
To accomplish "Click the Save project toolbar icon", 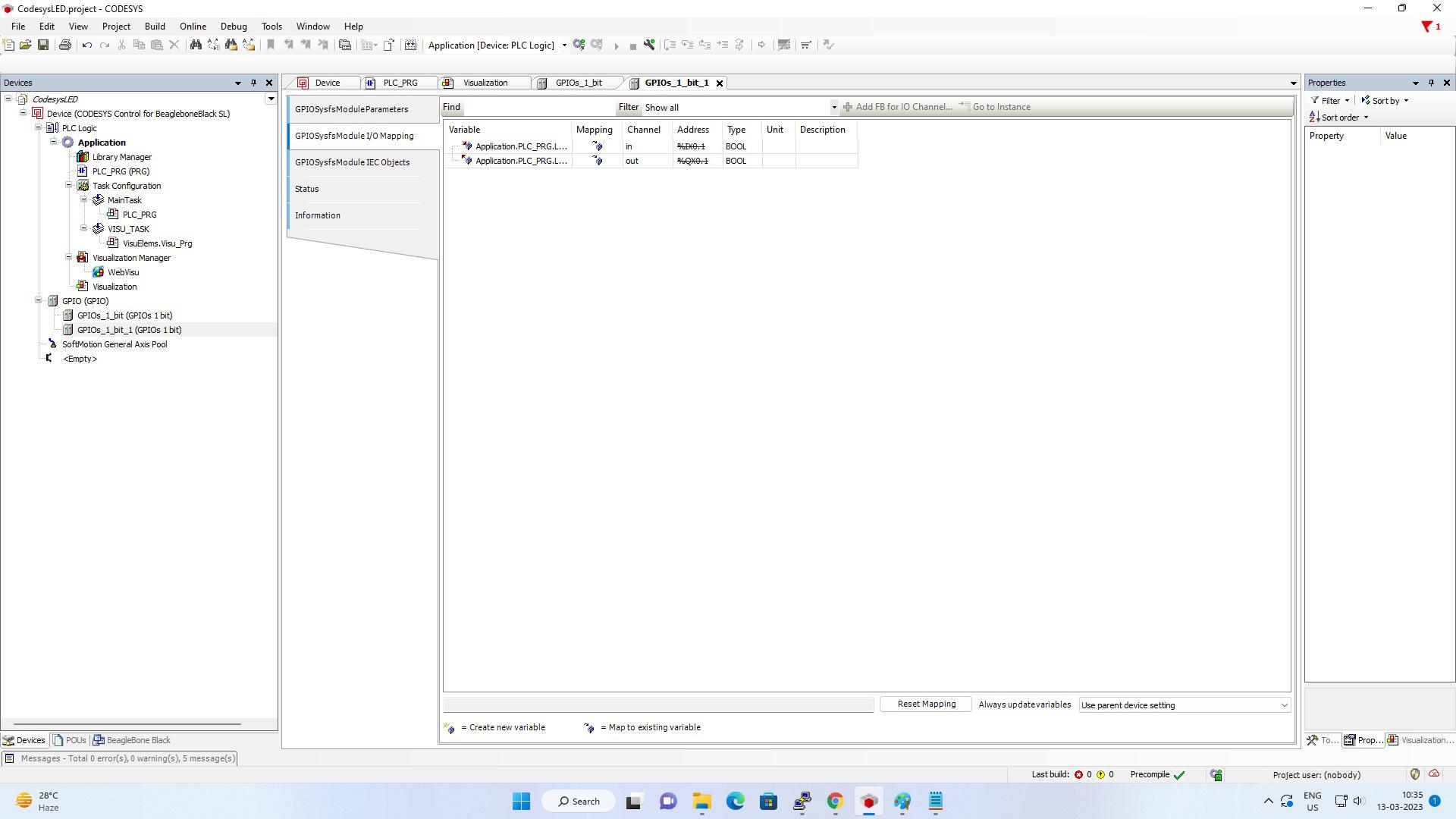I will (x=43, y=45).
